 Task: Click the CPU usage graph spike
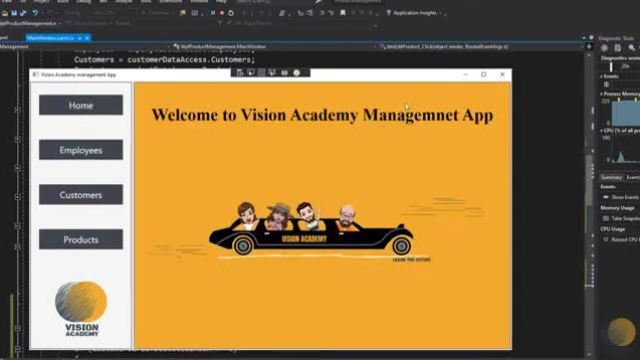point(621,157)
